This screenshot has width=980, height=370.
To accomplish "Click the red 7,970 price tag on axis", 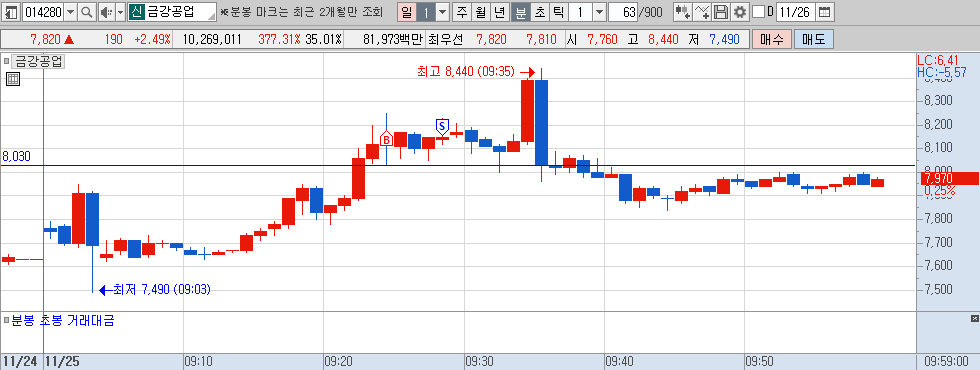I will tap(949, 179).
